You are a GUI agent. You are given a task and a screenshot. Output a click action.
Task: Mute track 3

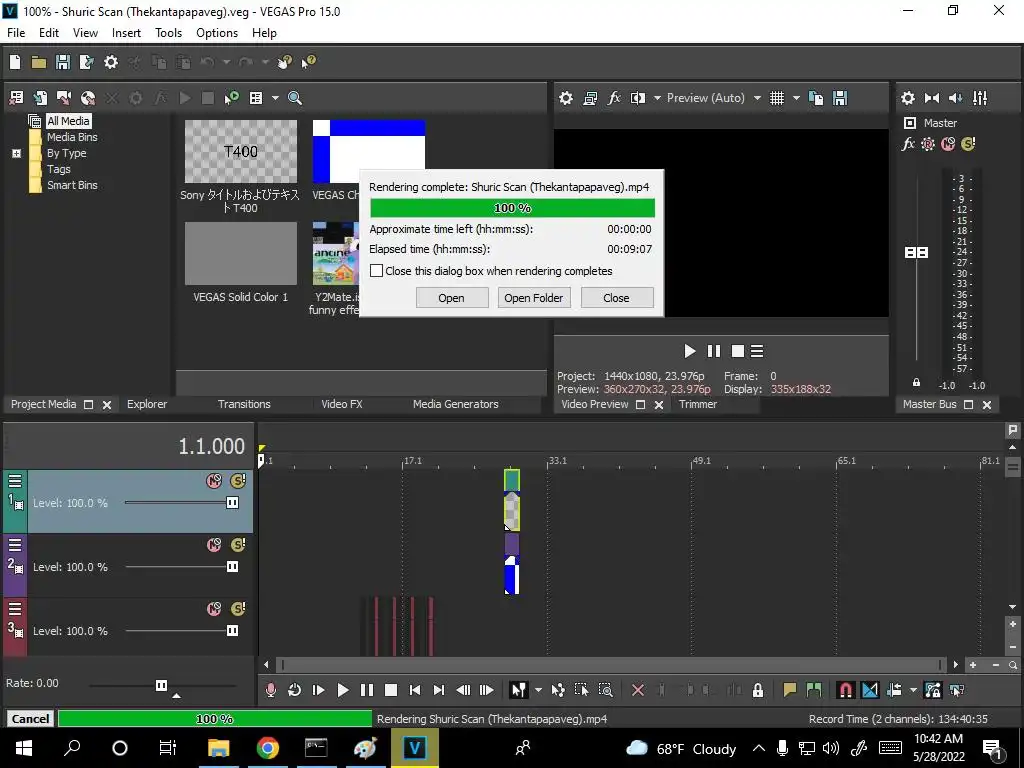pos(214,609)
